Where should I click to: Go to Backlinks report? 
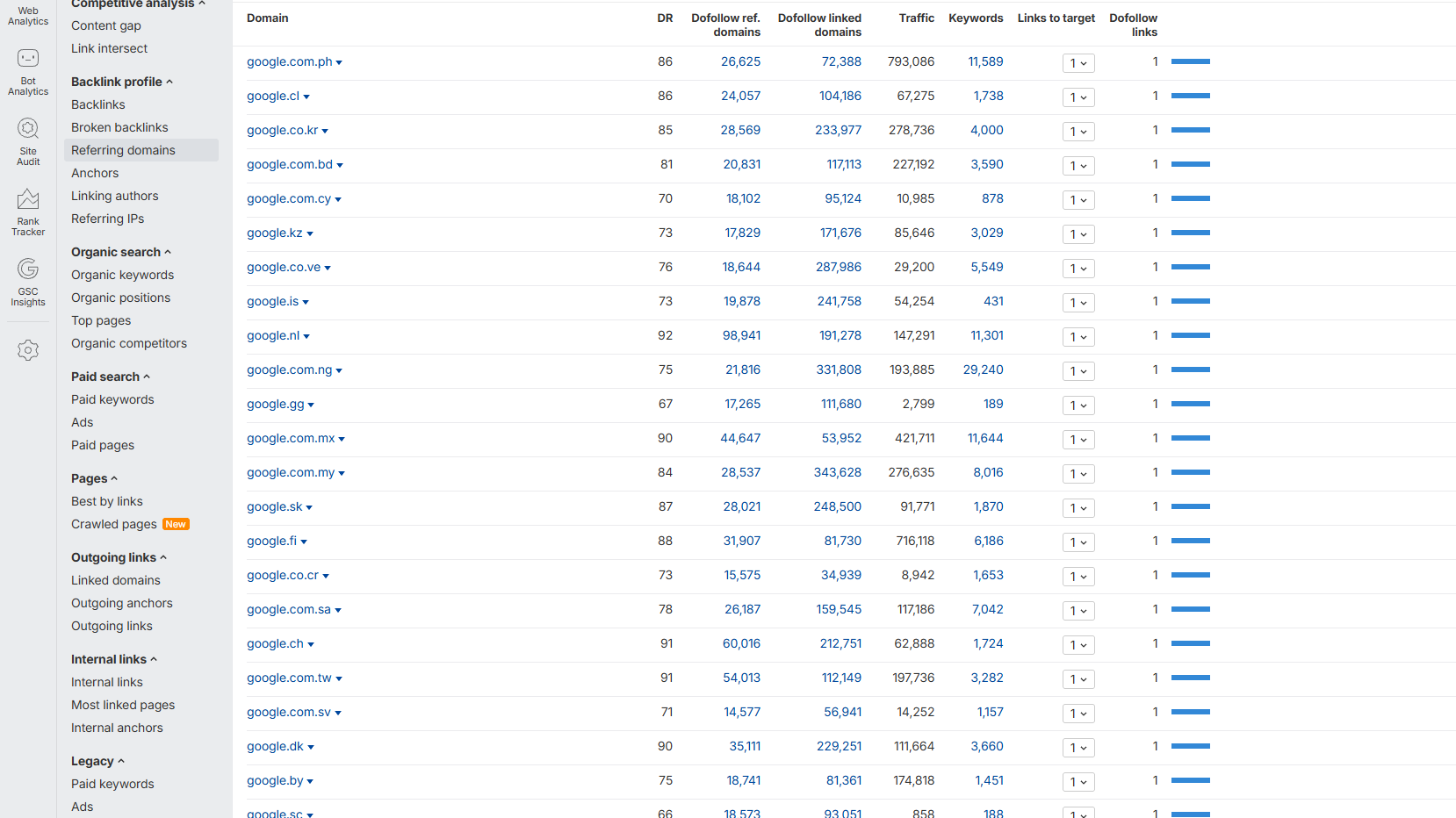[x=98, y=104]
